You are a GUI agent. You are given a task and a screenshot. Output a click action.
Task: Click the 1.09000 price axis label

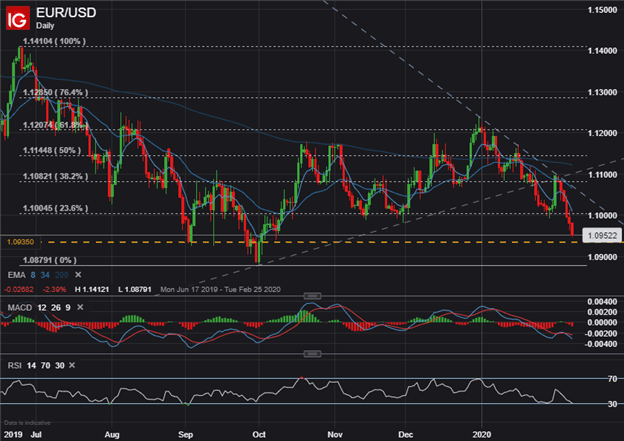[602, 257]
